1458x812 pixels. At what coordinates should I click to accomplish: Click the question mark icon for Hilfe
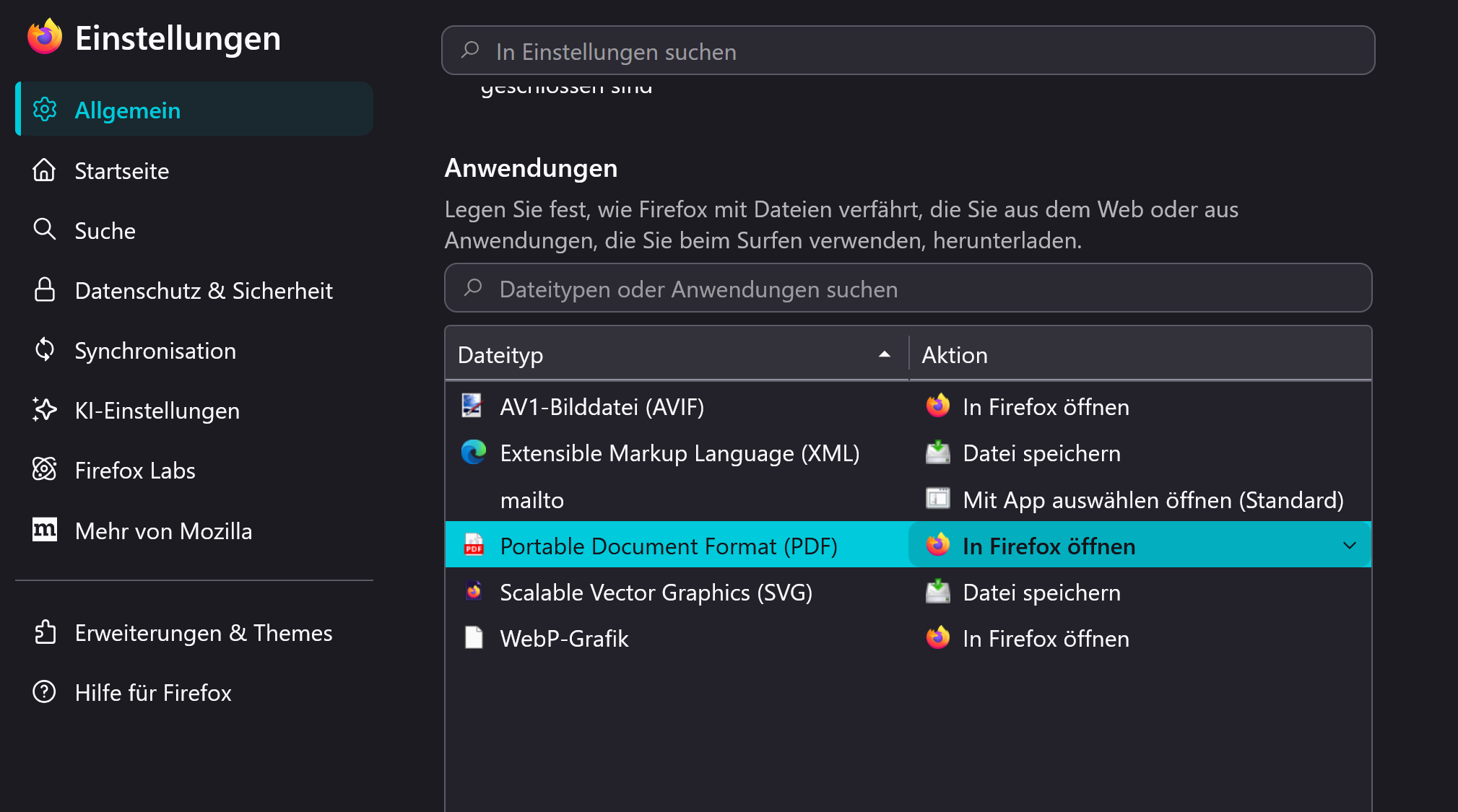click(x=45, y=692)
